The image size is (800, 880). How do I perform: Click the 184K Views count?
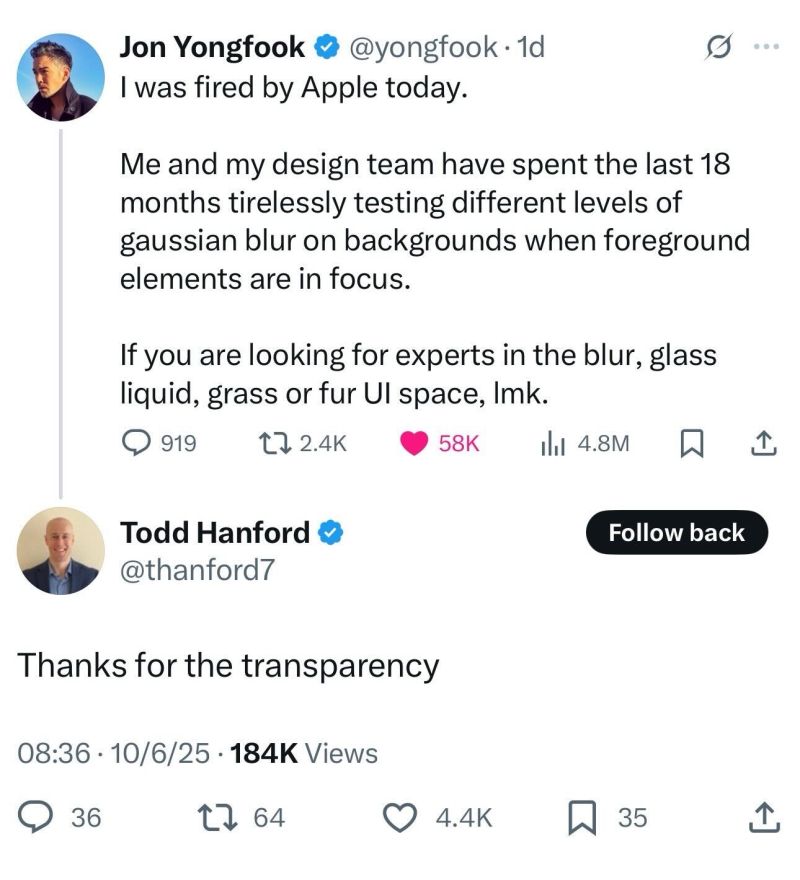304,753
